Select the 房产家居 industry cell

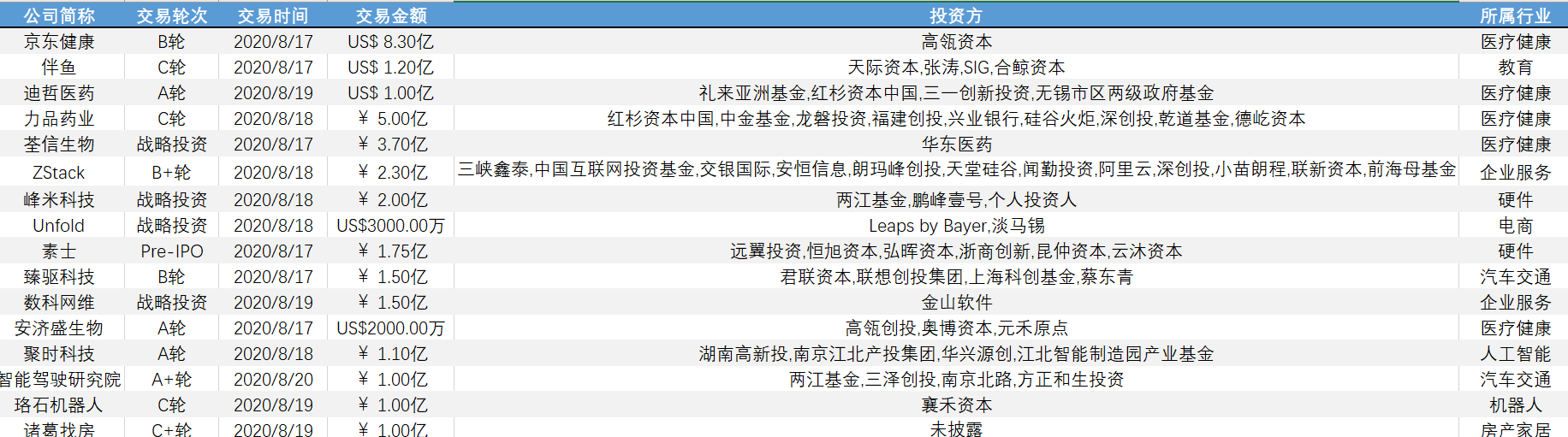[1515, 428]
